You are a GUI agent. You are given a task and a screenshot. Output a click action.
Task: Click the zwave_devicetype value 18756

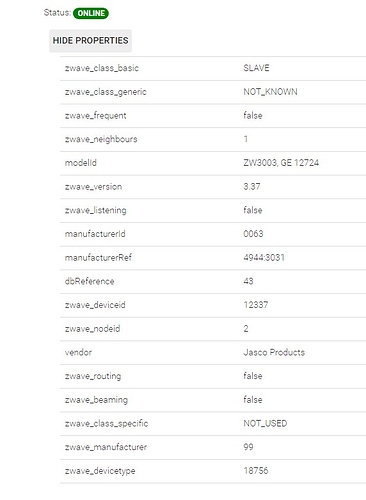click(x=256, y=471)
